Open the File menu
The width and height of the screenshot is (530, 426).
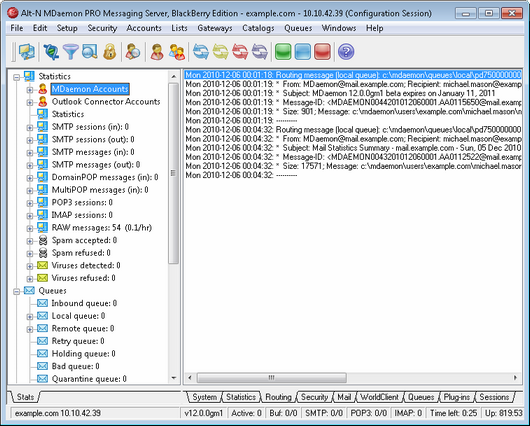(x=17, y=28)
